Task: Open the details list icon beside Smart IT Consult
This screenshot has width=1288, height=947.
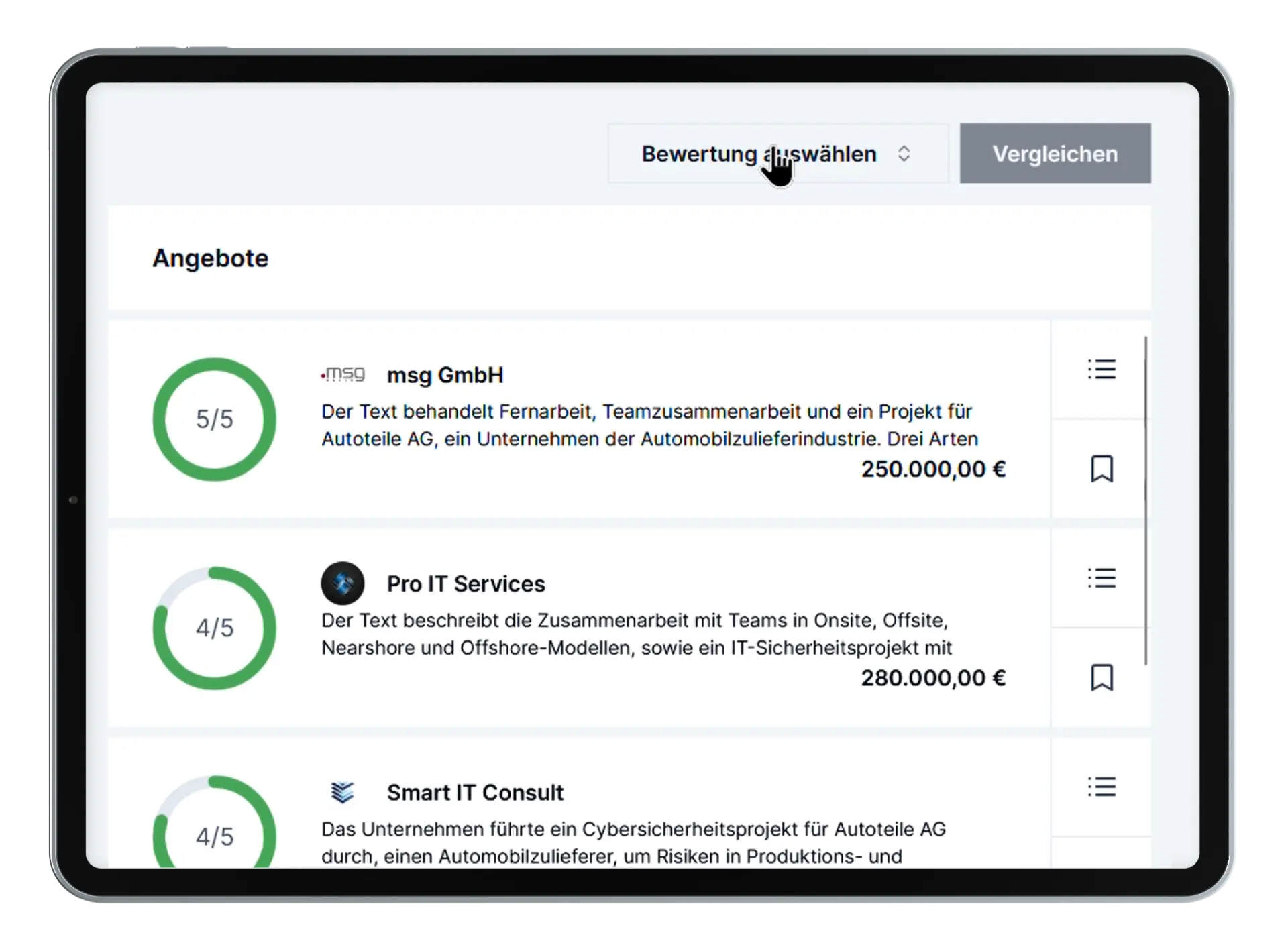Action: point(1102,787)
